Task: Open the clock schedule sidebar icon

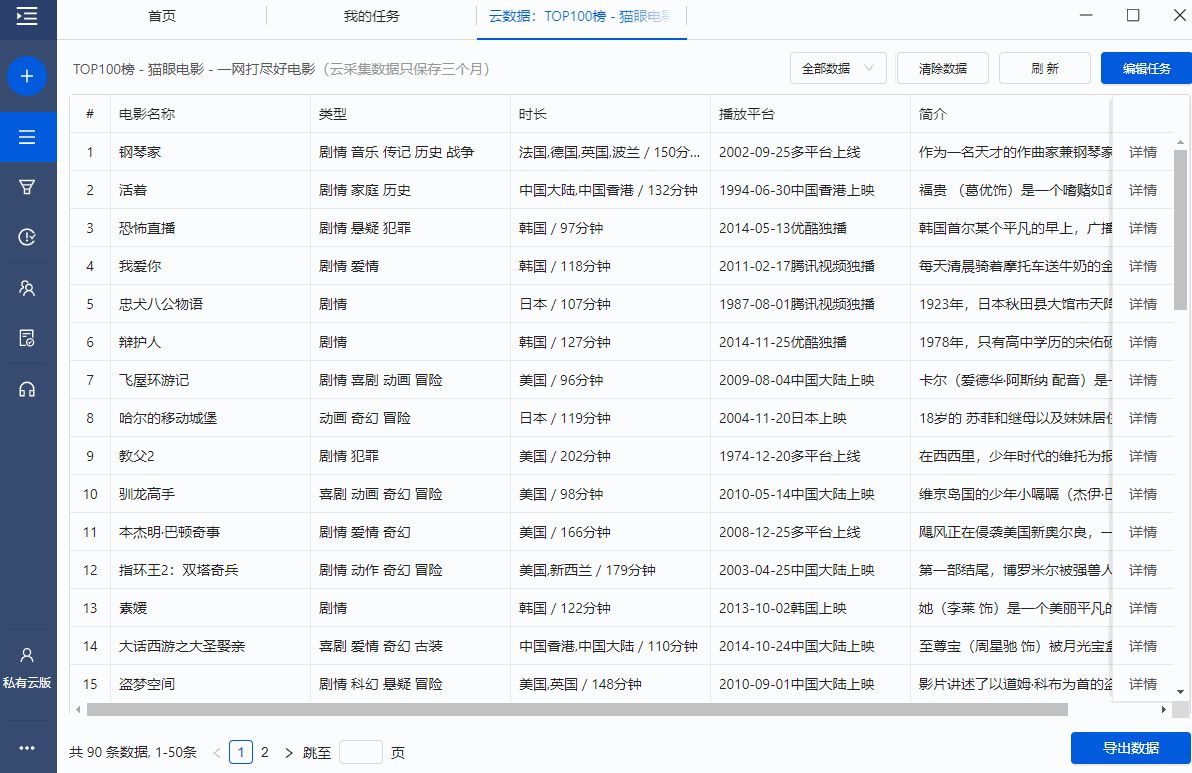Action: coord(27,237)
